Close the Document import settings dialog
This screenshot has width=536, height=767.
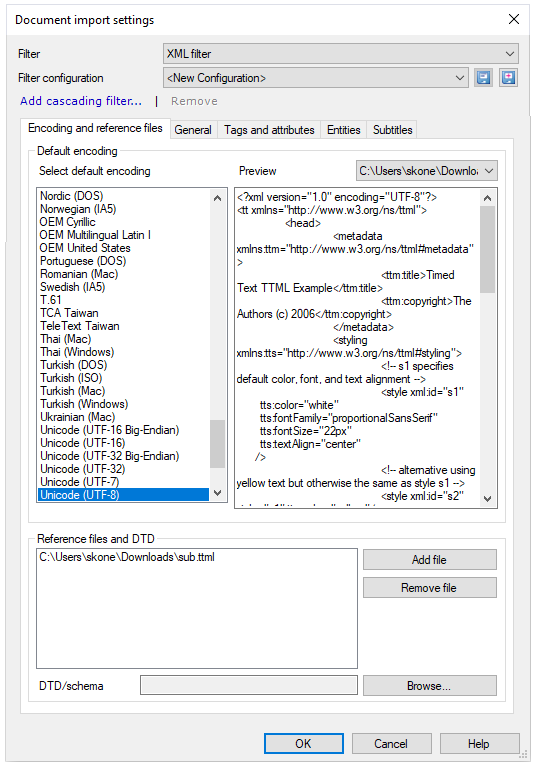tap(514, 19)
